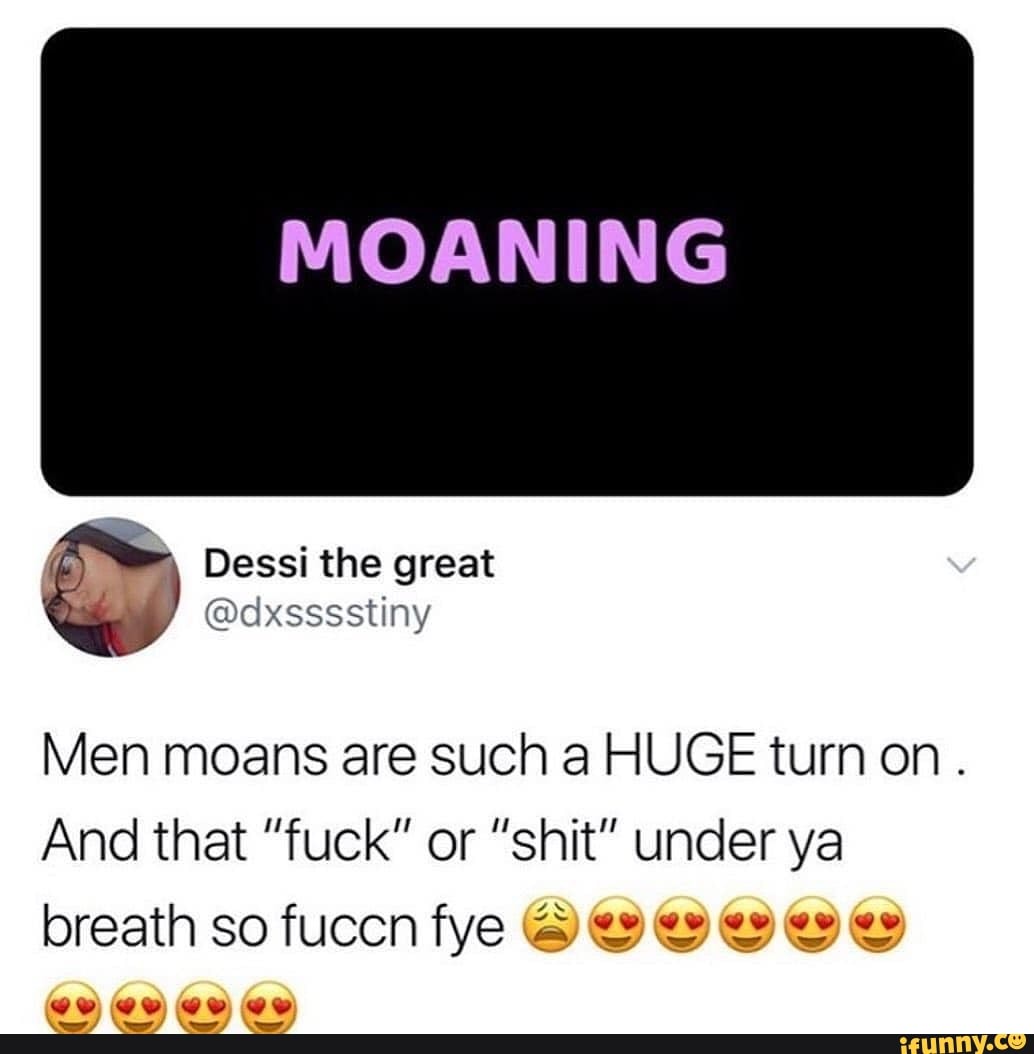Click the word "fuccn" in the tweet
This screenshot has height=1054, width=1034.
[x=349, y=926]
